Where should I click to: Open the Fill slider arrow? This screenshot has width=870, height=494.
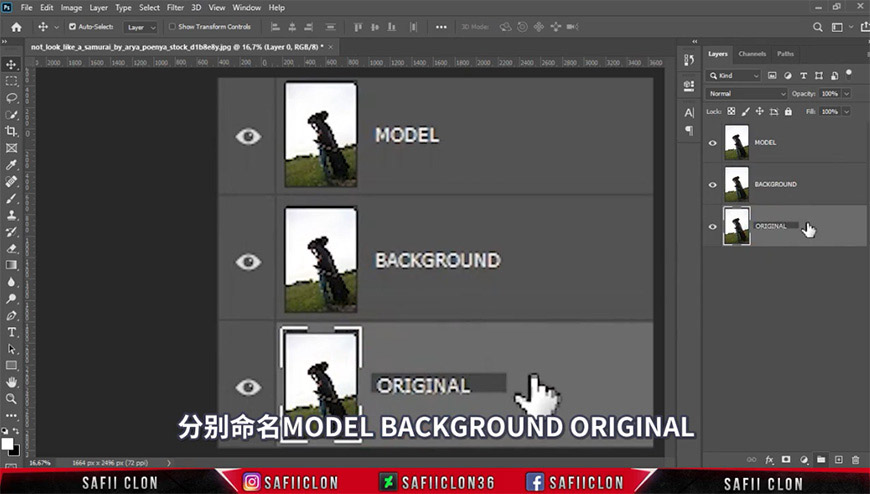click(847, 112)
